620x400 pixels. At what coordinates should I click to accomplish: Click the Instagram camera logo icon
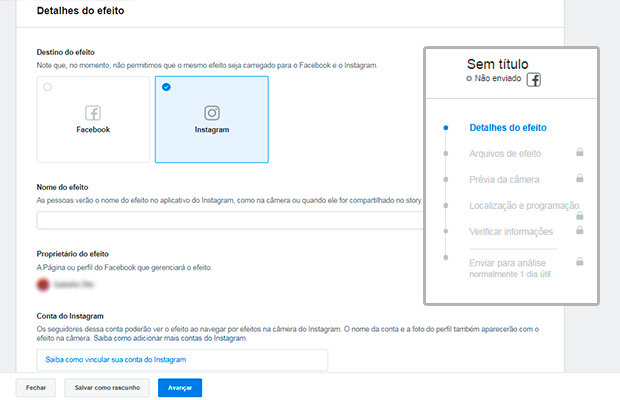point(212,113)
